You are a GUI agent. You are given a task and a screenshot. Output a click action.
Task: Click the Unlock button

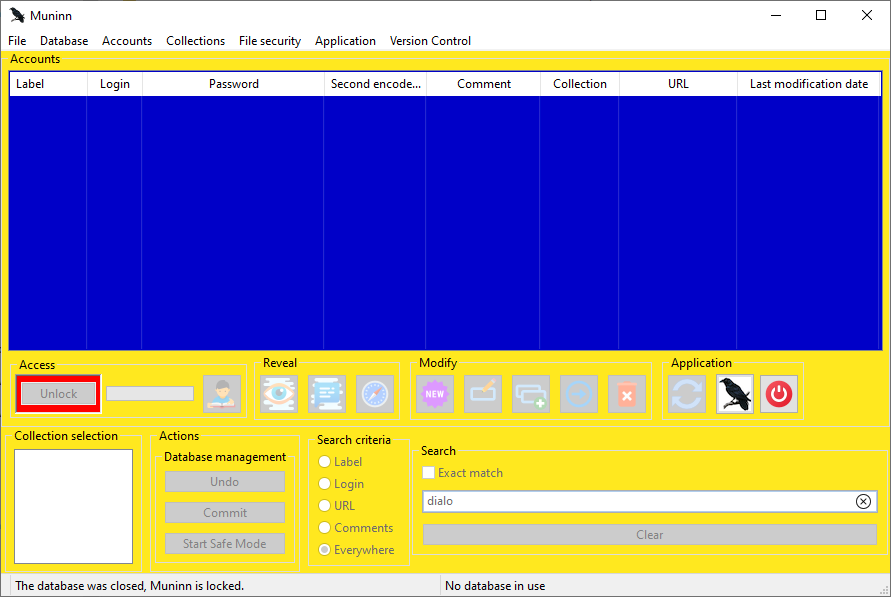[x=59, y=394]
